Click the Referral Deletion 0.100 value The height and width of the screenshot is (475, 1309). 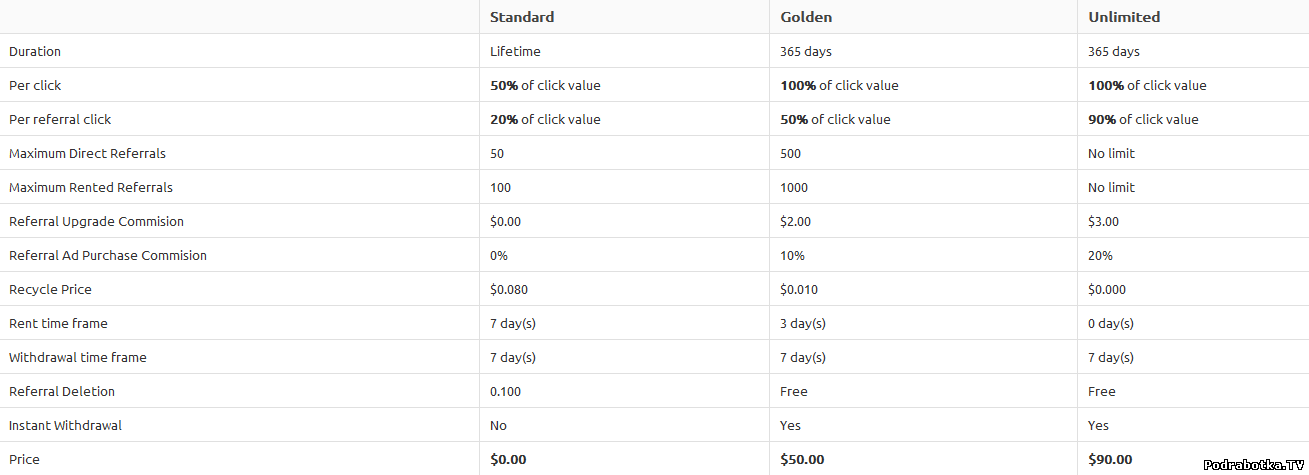(505, 391)
